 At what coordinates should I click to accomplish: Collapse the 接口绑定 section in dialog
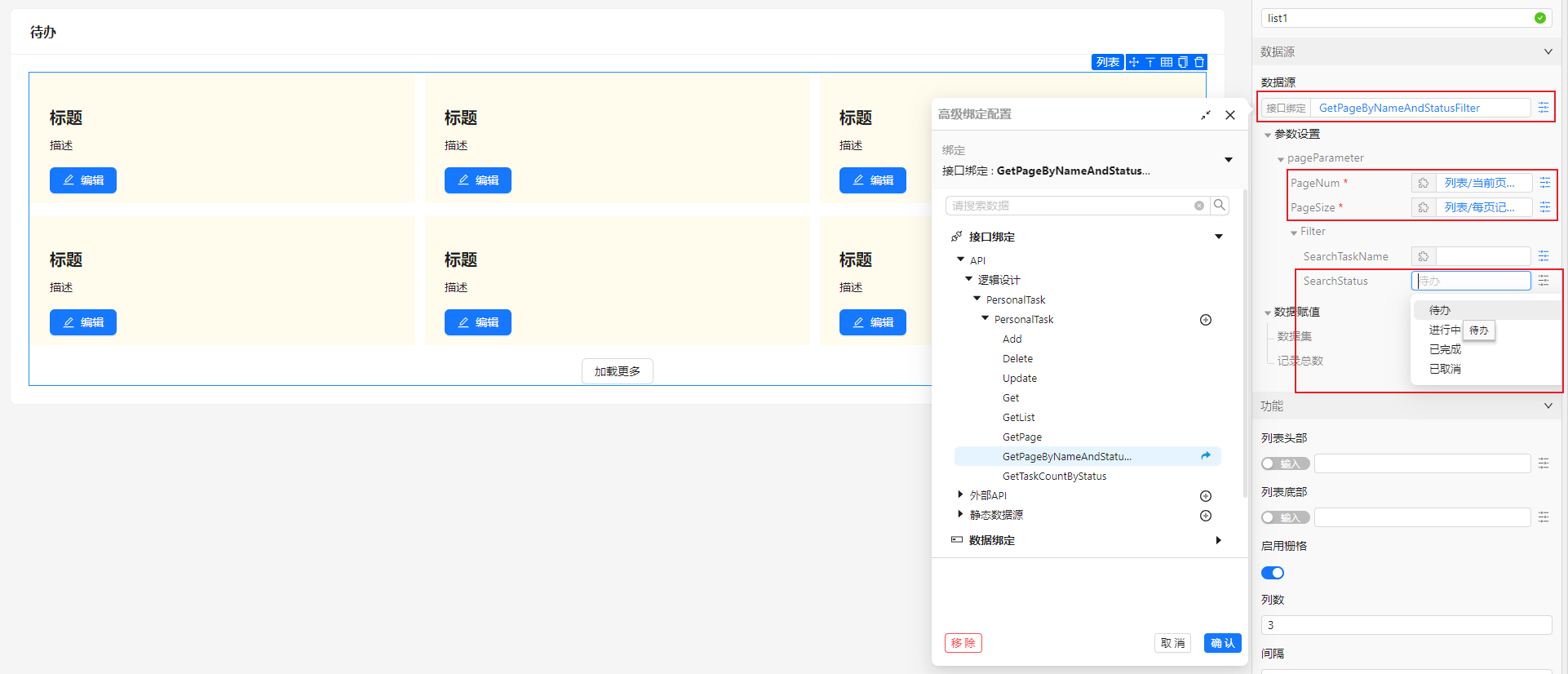1219,237
